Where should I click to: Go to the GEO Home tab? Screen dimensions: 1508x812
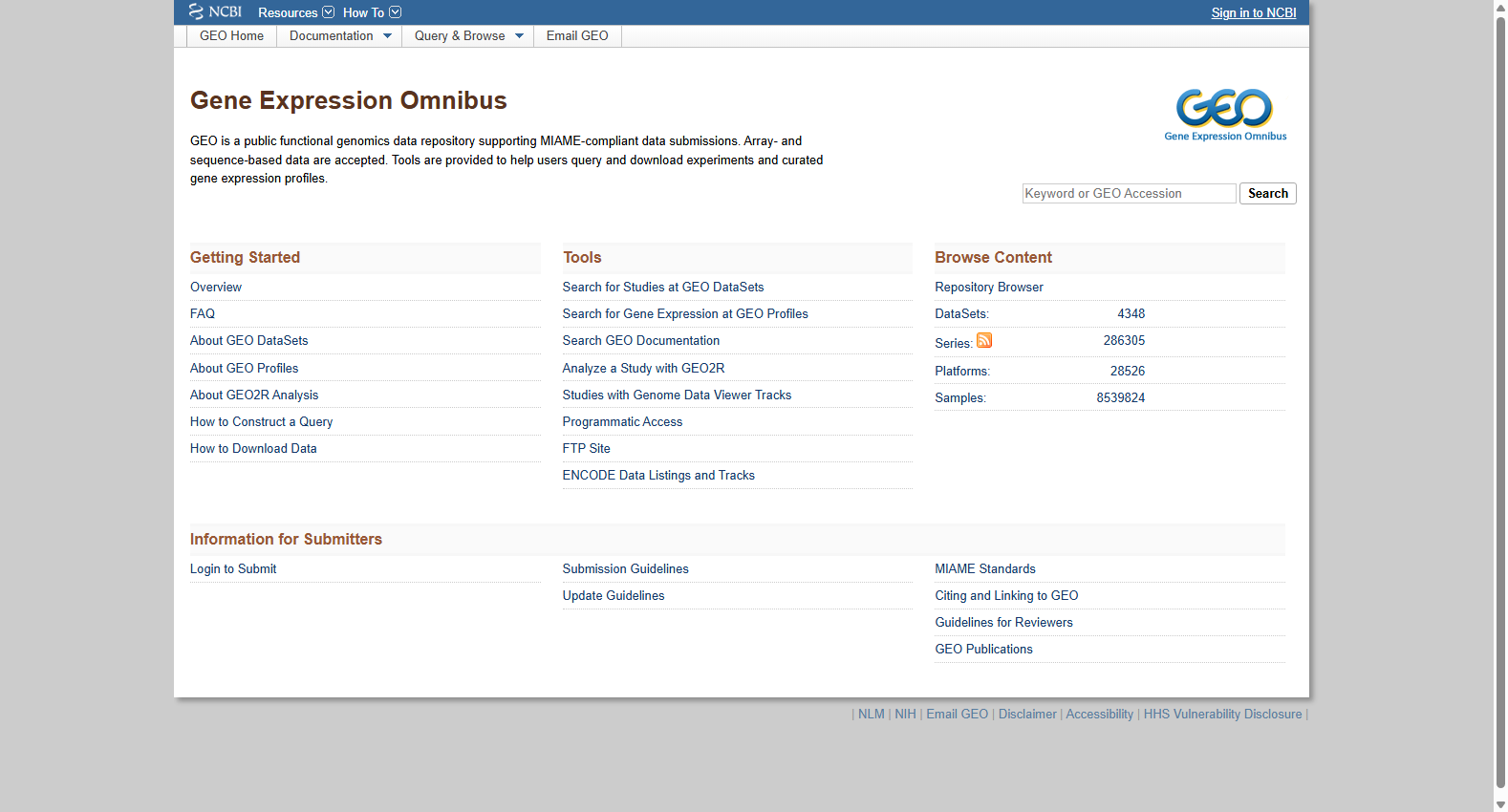point(231,36)
